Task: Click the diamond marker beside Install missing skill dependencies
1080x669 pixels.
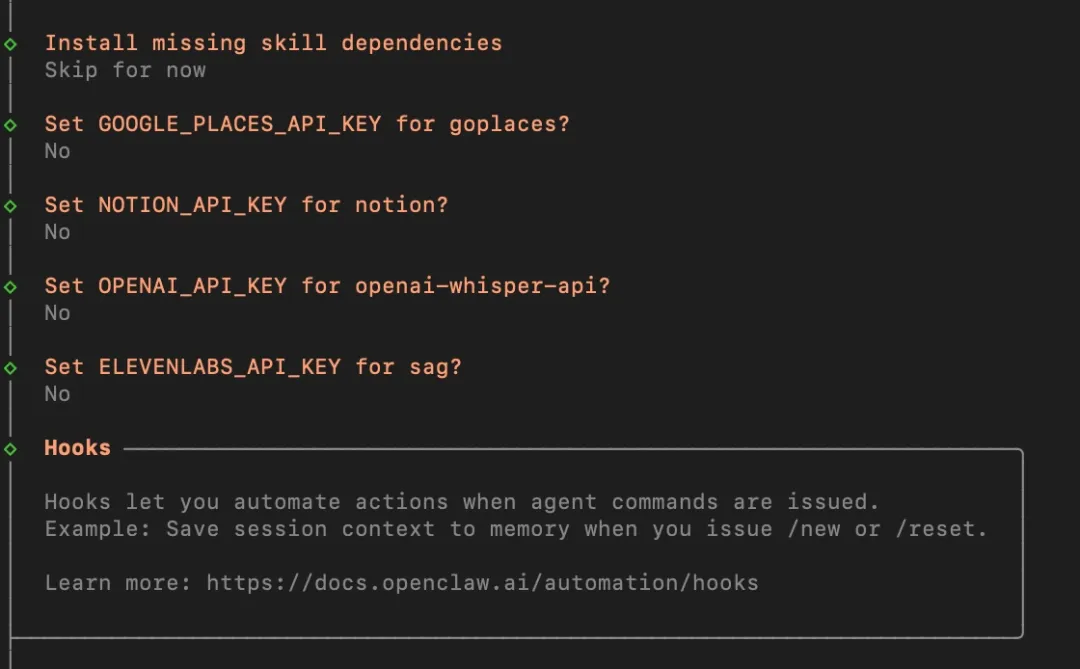Action: point(10,44)
